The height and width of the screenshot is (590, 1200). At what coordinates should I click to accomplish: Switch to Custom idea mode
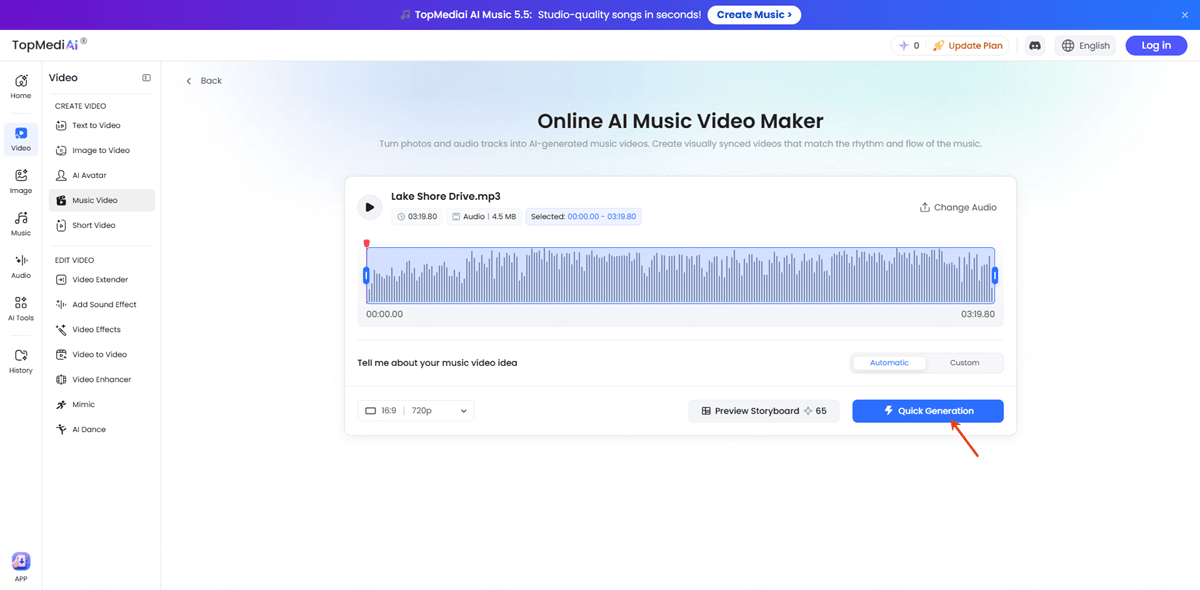(964, 363)
